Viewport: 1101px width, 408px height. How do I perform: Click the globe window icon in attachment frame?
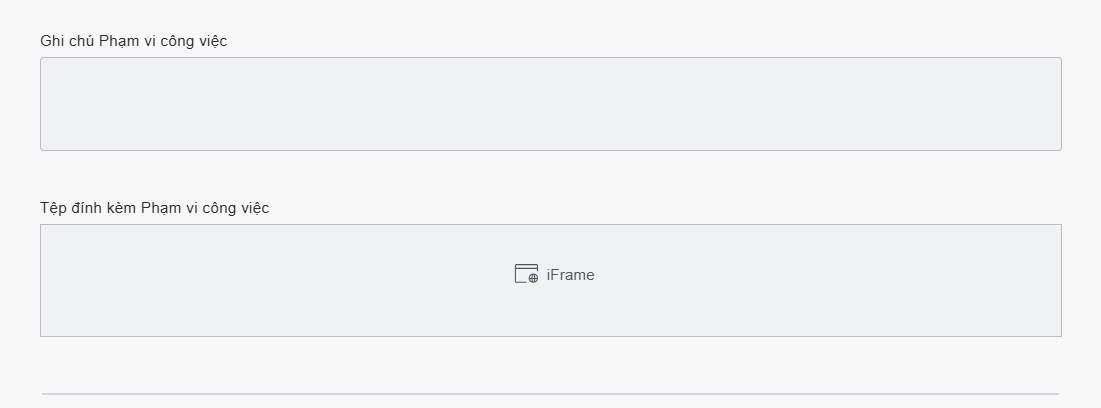(x=526, y=274)
